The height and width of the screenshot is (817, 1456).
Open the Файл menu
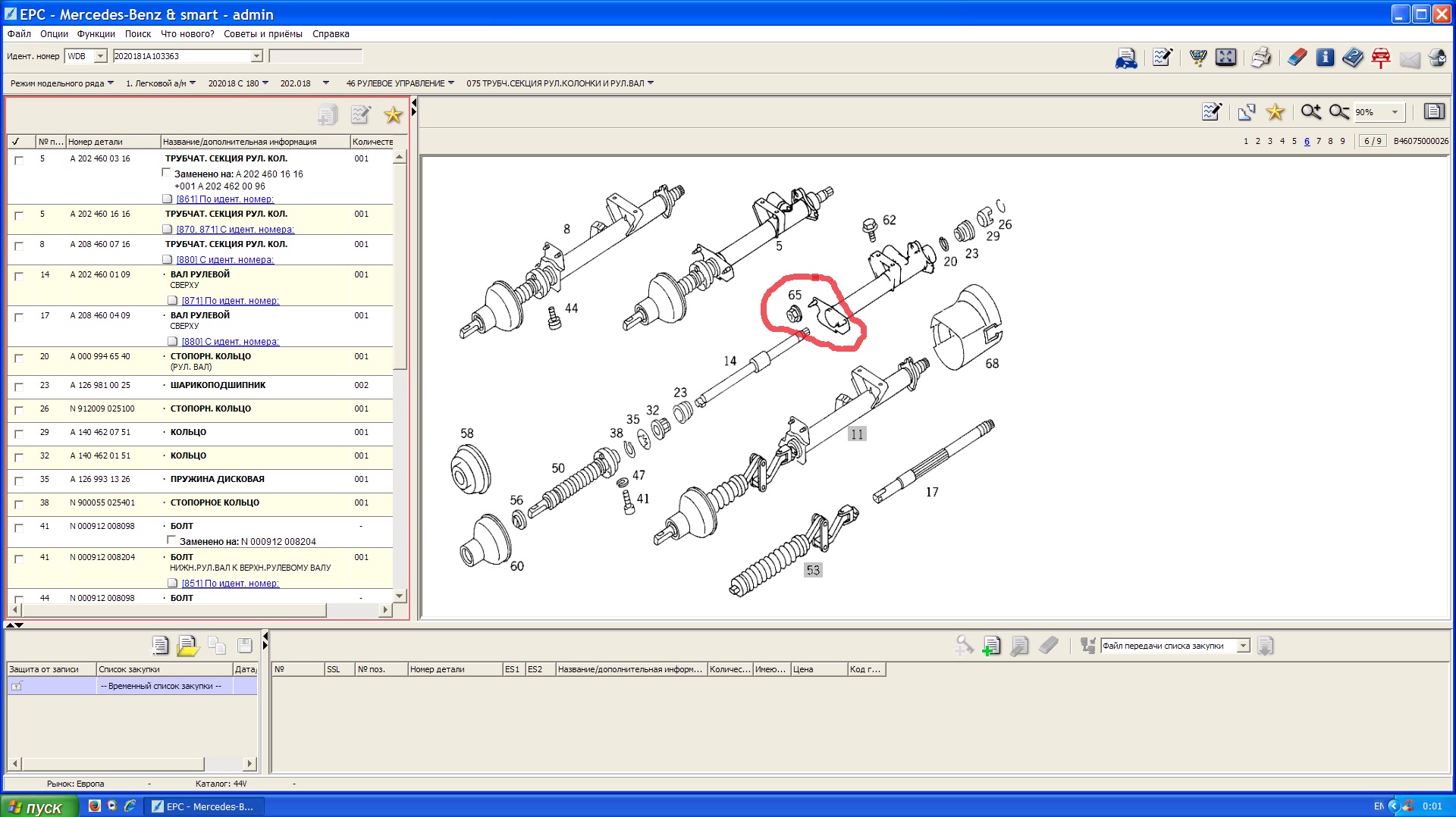click(x=19, y=33)
